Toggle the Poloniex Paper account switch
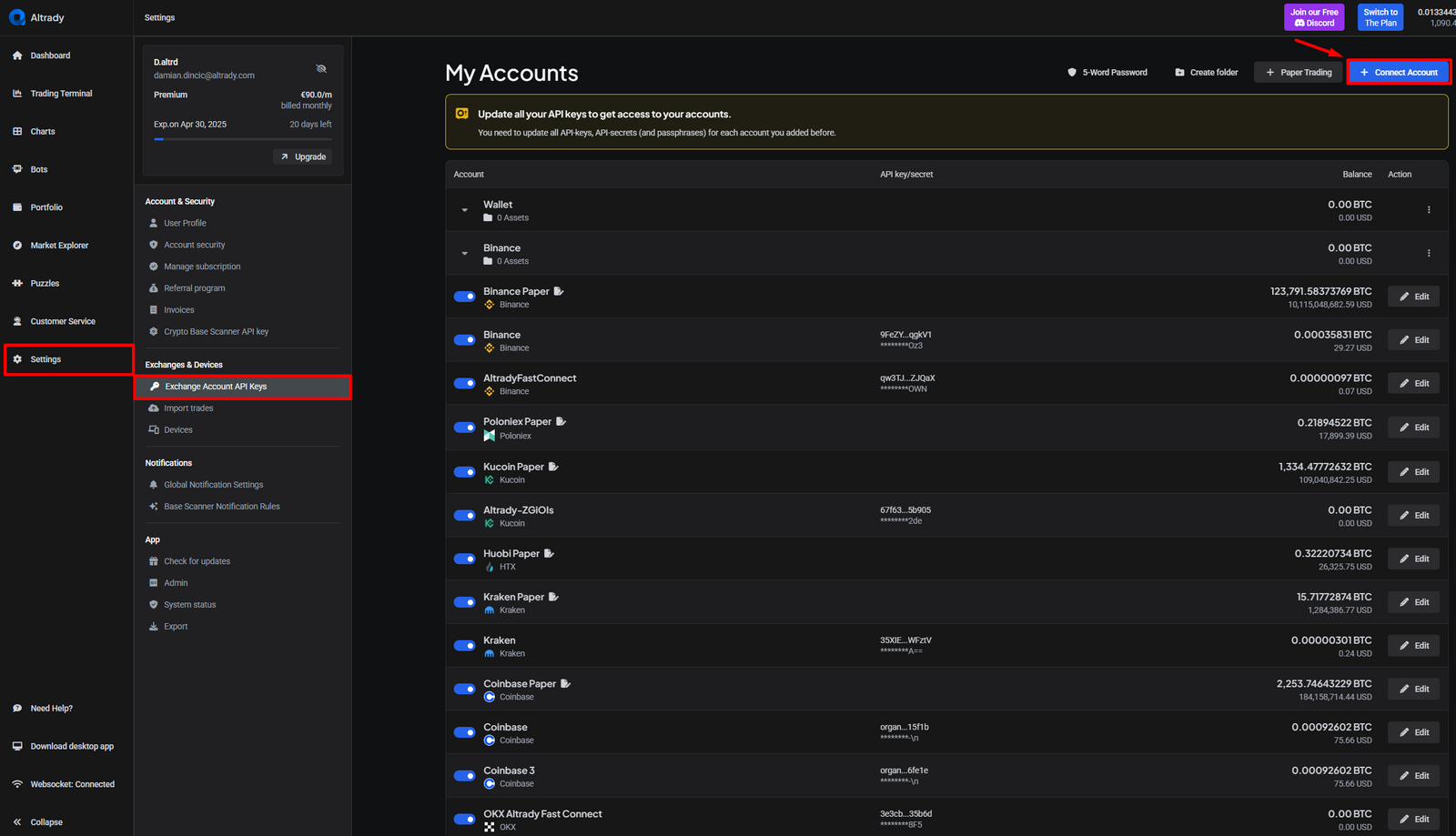Screen dimensions: 1456x836 (464, 428)
